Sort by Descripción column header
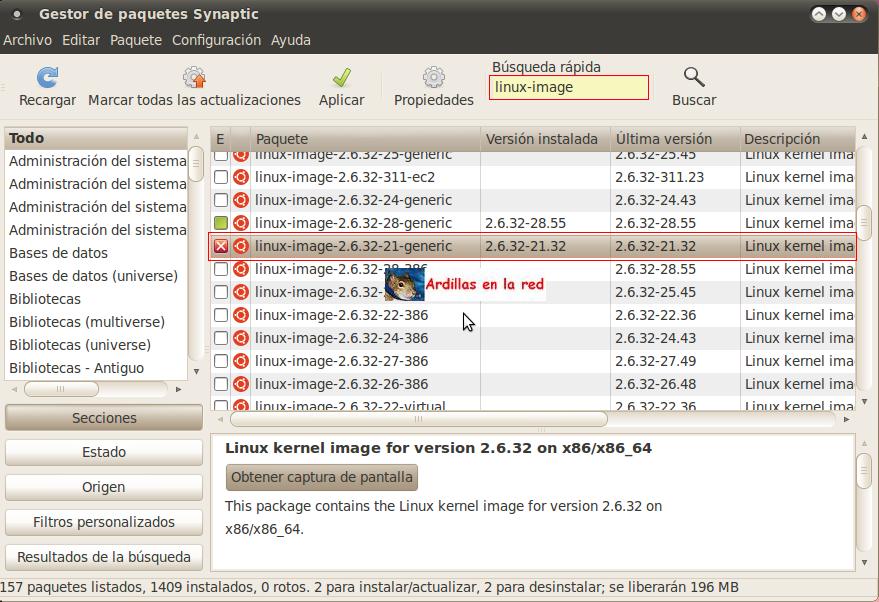The width and height of the screenshot is (879, 602). (798, 138)
